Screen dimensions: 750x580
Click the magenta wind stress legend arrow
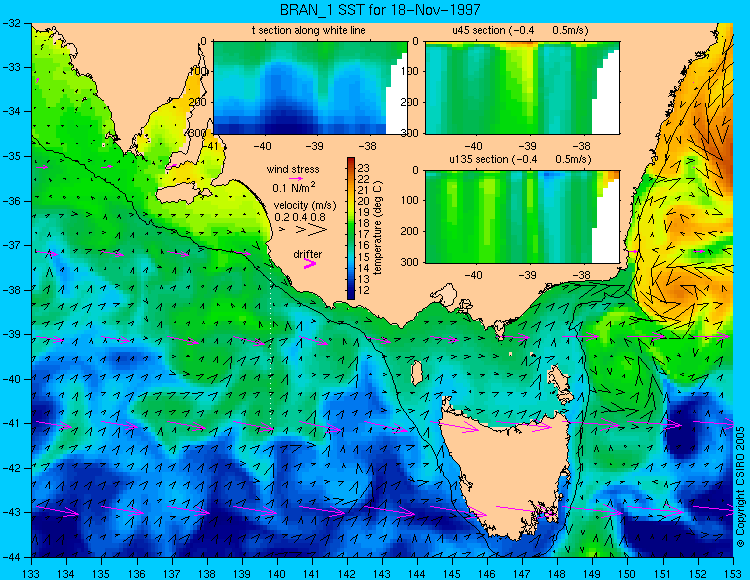click(x=295, y=178)
